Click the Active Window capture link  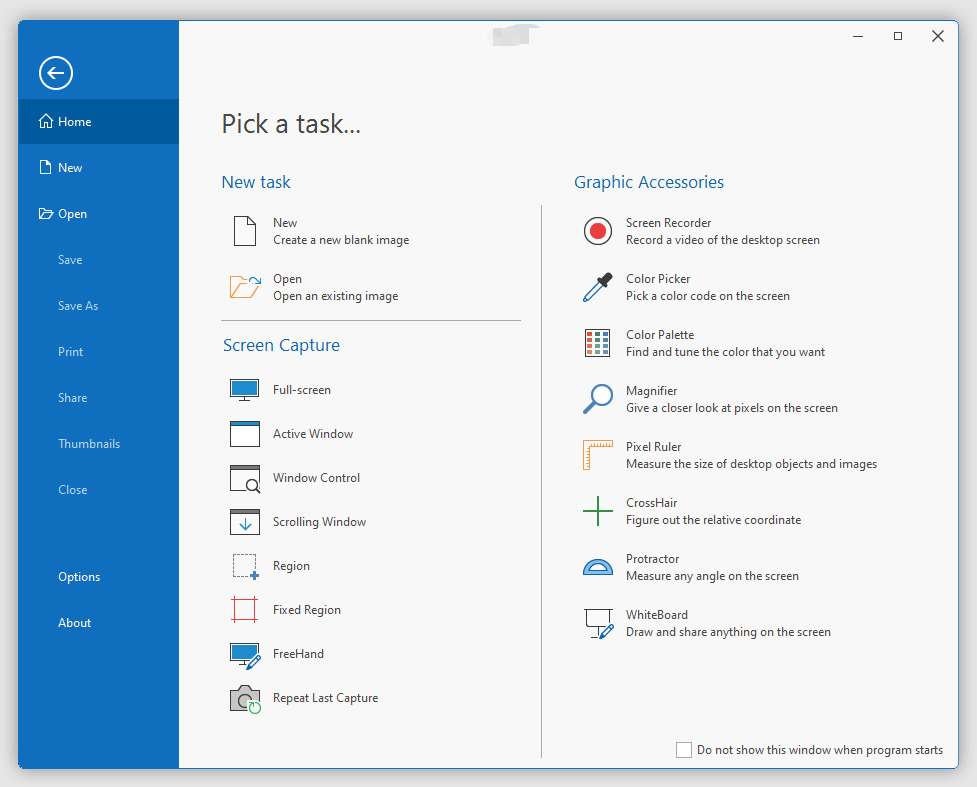(x=313, y=434)
